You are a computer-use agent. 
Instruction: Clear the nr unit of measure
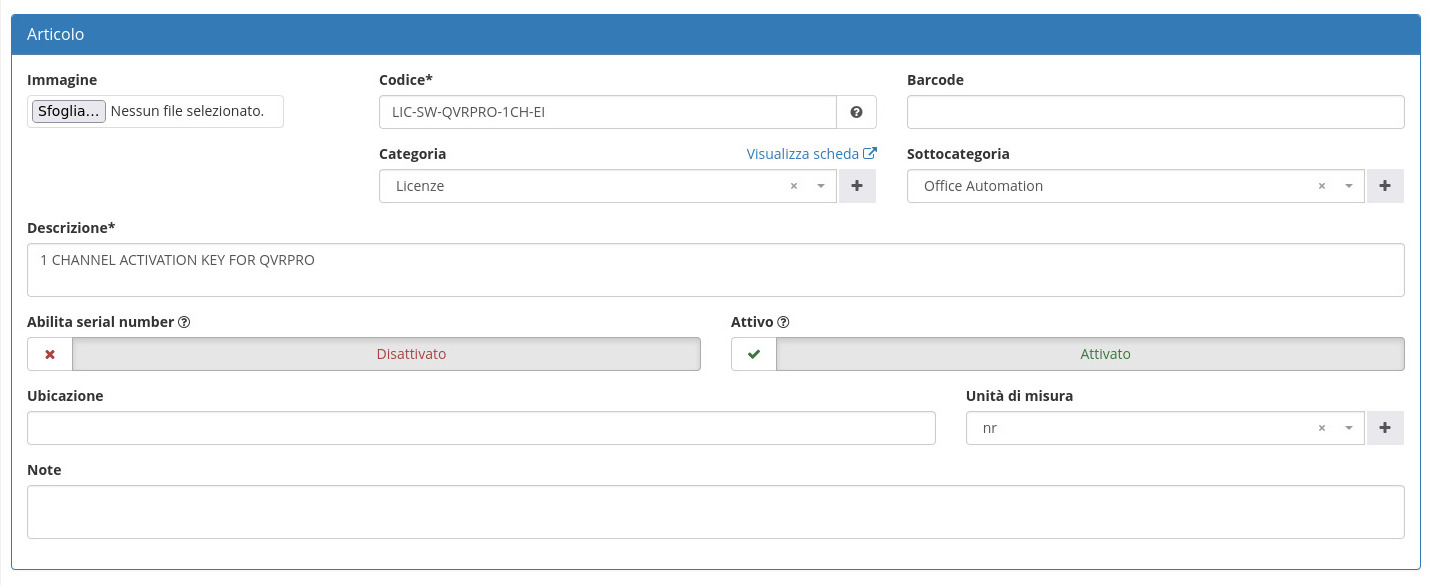1322,428
